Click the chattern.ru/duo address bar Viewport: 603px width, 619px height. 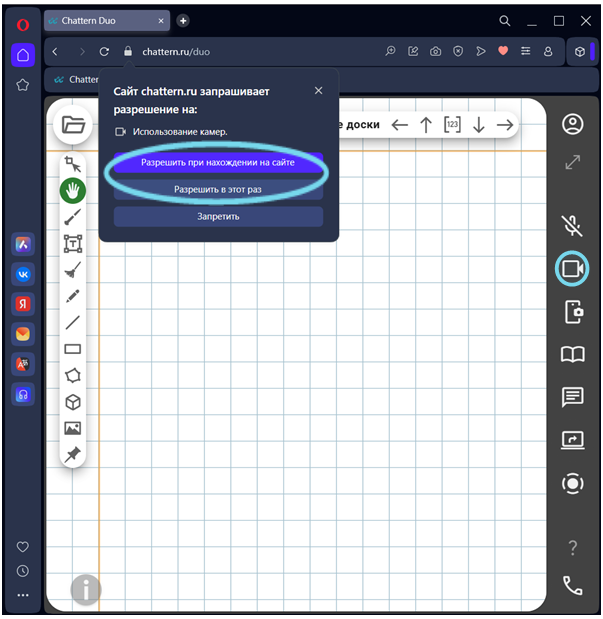point(250,51)
